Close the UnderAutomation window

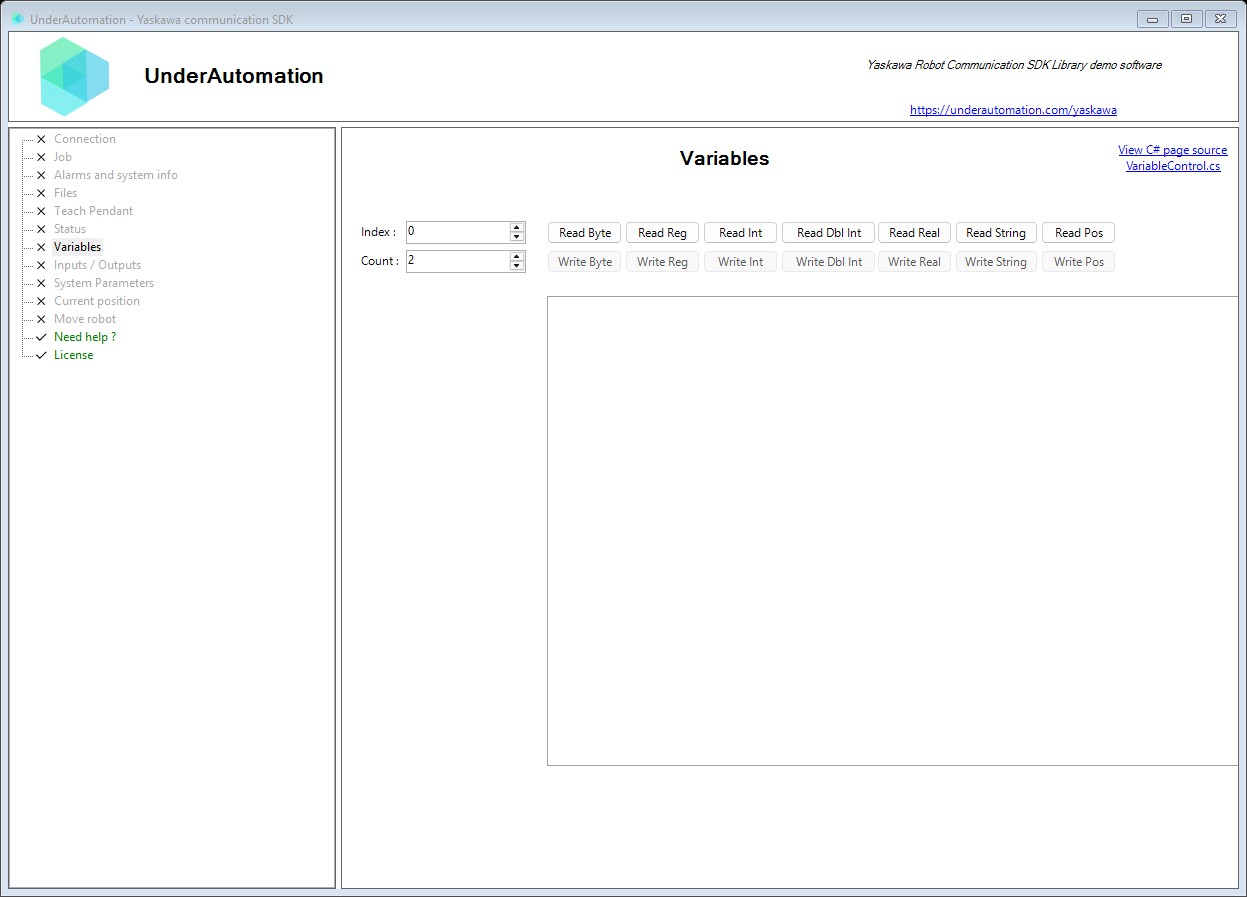[1220, 19]
